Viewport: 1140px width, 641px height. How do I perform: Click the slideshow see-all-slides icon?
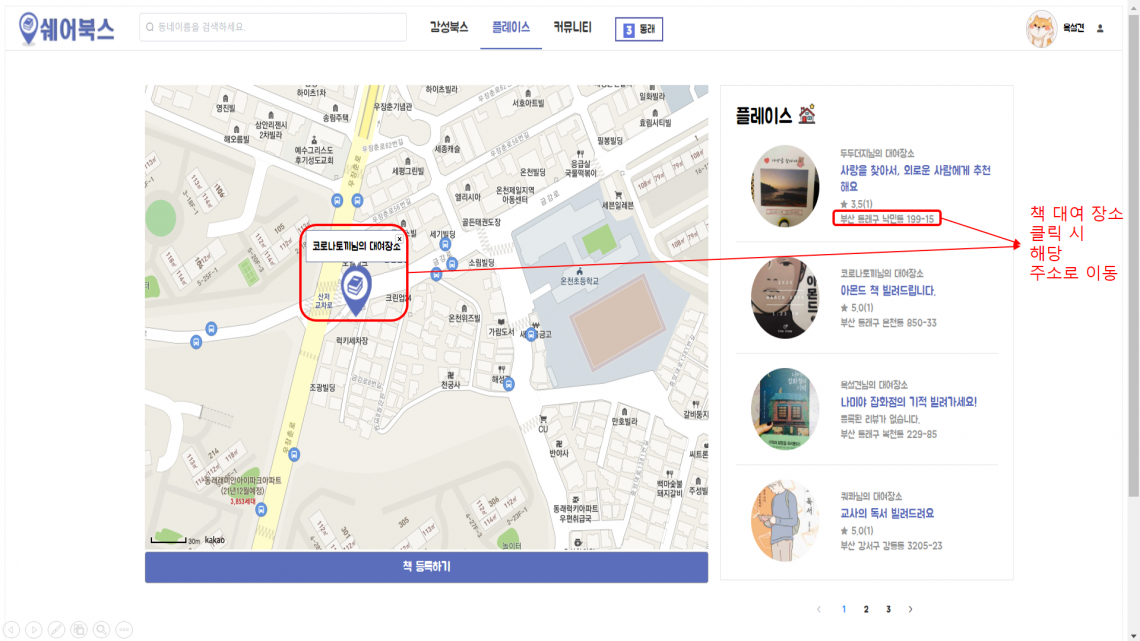[x=79, y=629]
